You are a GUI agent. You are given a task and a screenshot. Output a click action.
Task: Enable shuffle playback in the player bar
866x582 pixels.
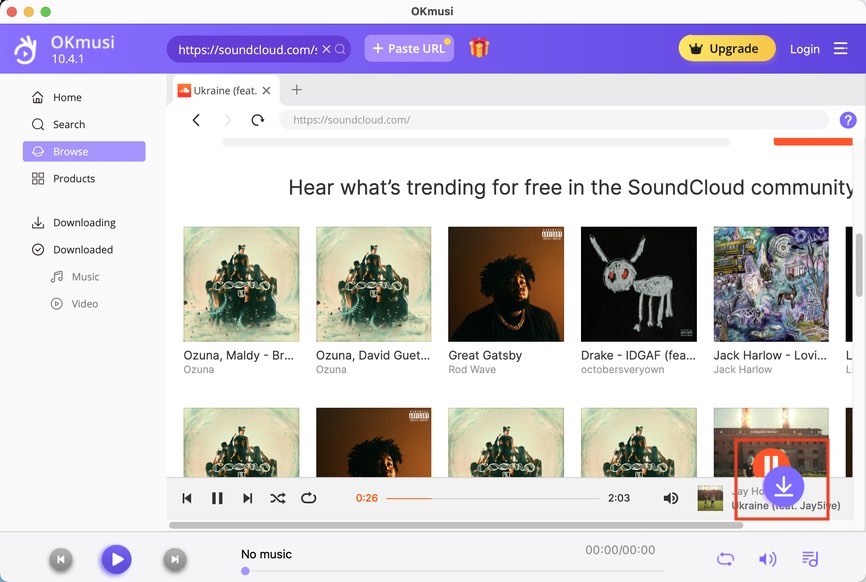(x=278, y=498)
